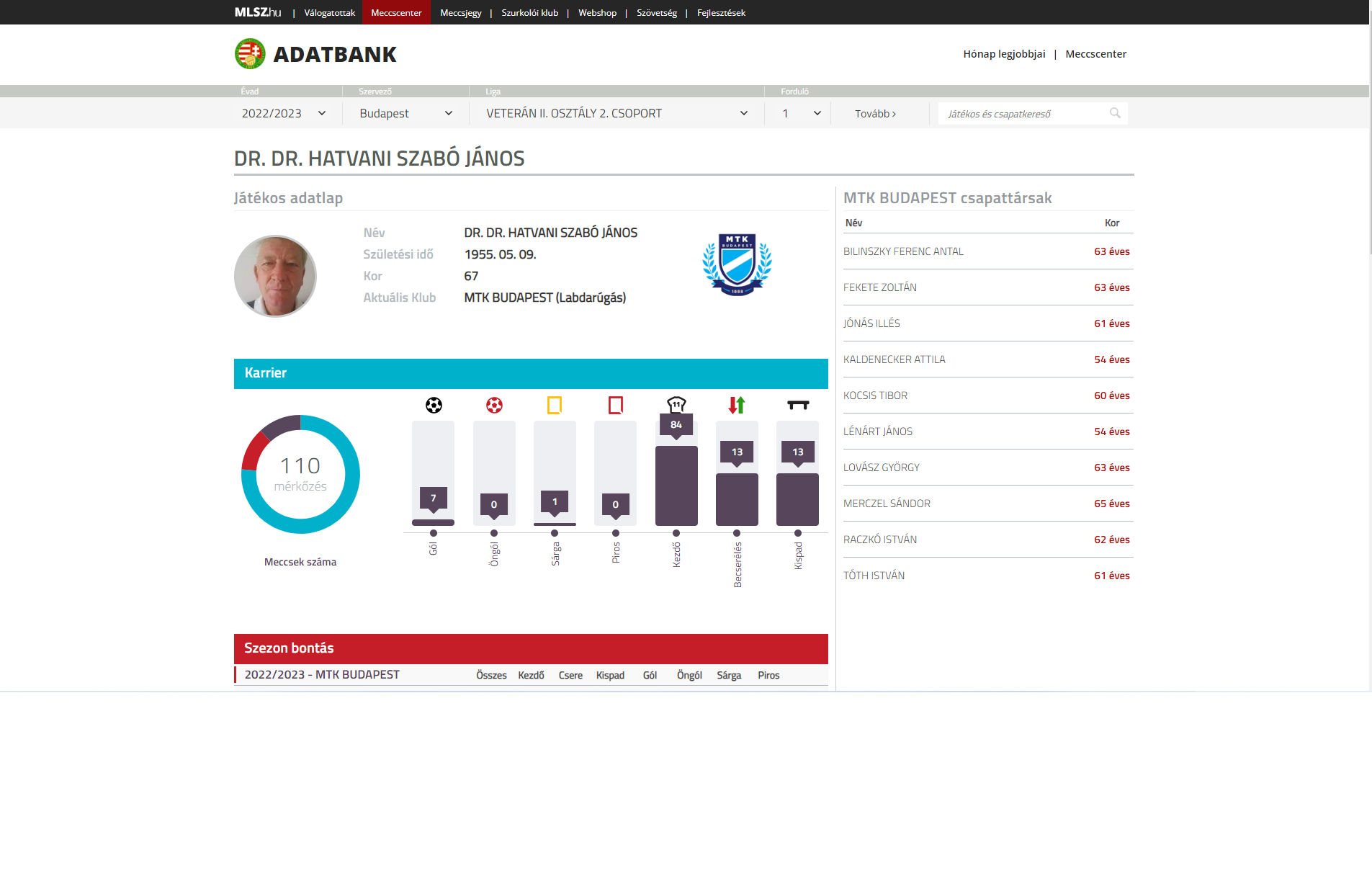Click the Tovább button
The height and width of the screenshot is (894, 1372).
875,114
